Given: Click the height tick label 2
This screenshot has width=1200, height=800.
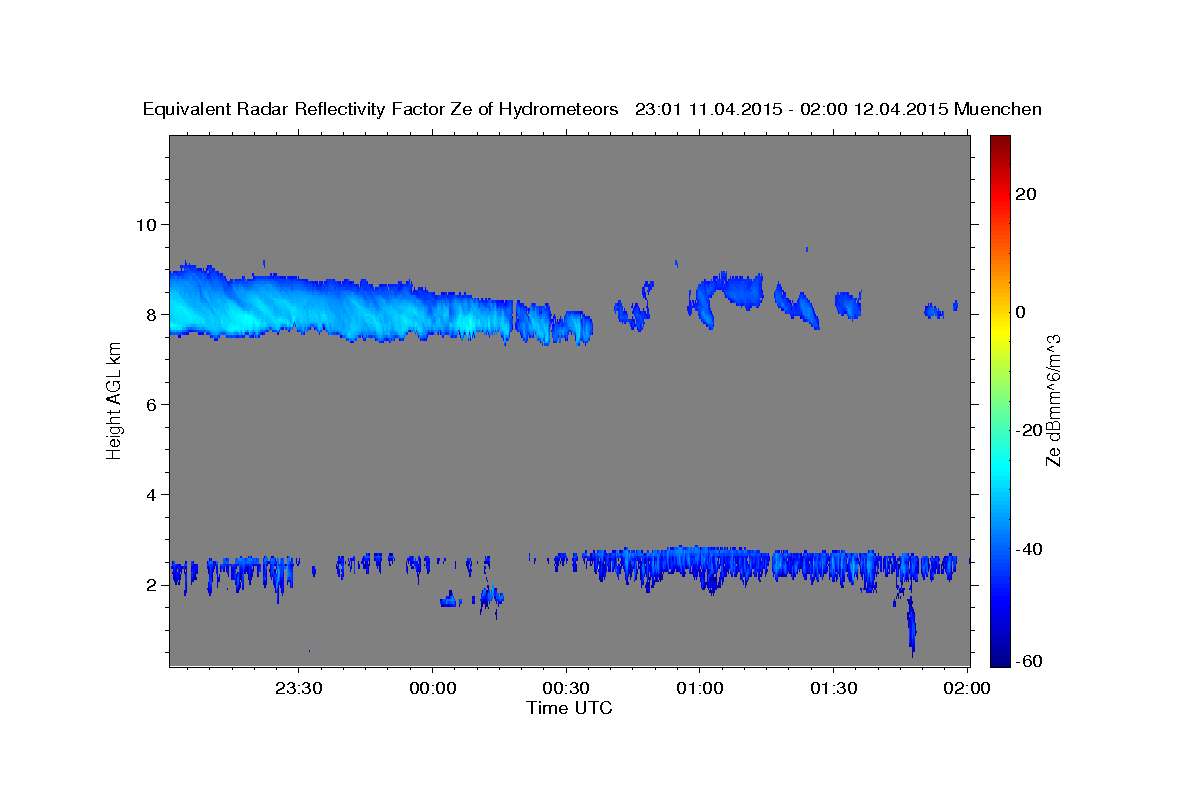Looking at the screenshot, I should coord(151,585).
